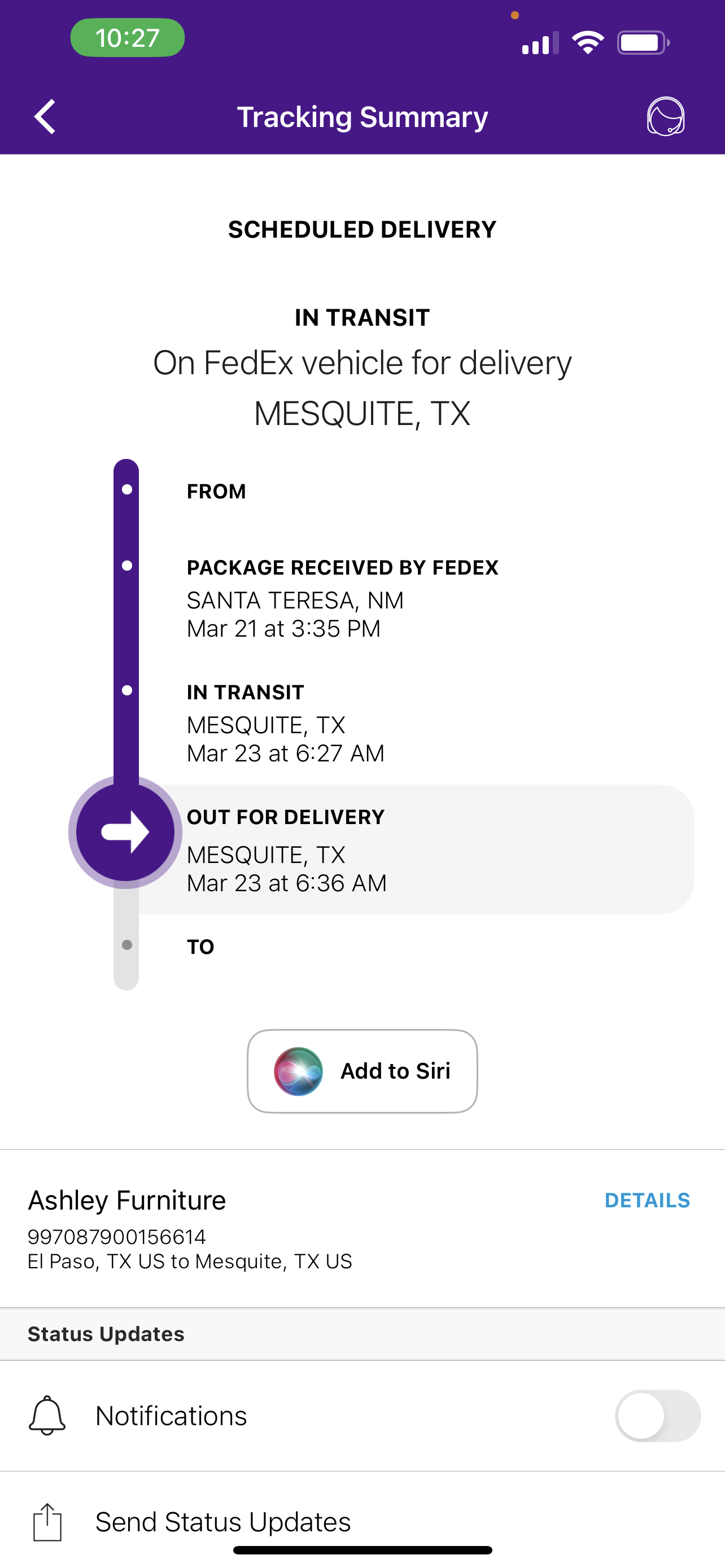Screen dimensions: 725x1568
Task: Select the Notifications row label
Action: [x=171, y=1416]
